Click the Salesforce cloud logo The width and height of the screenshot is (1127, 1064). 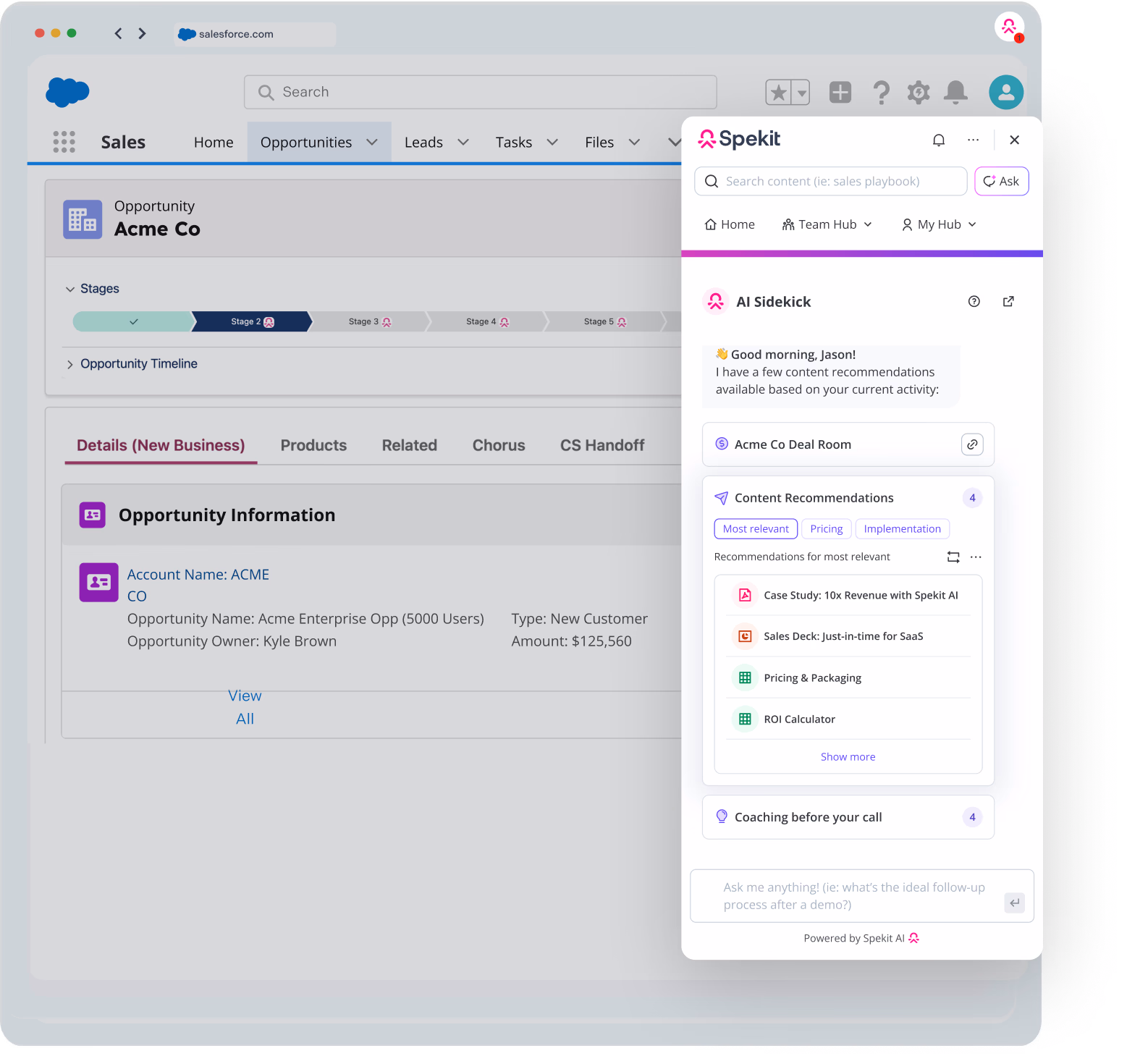coord(67,92)
